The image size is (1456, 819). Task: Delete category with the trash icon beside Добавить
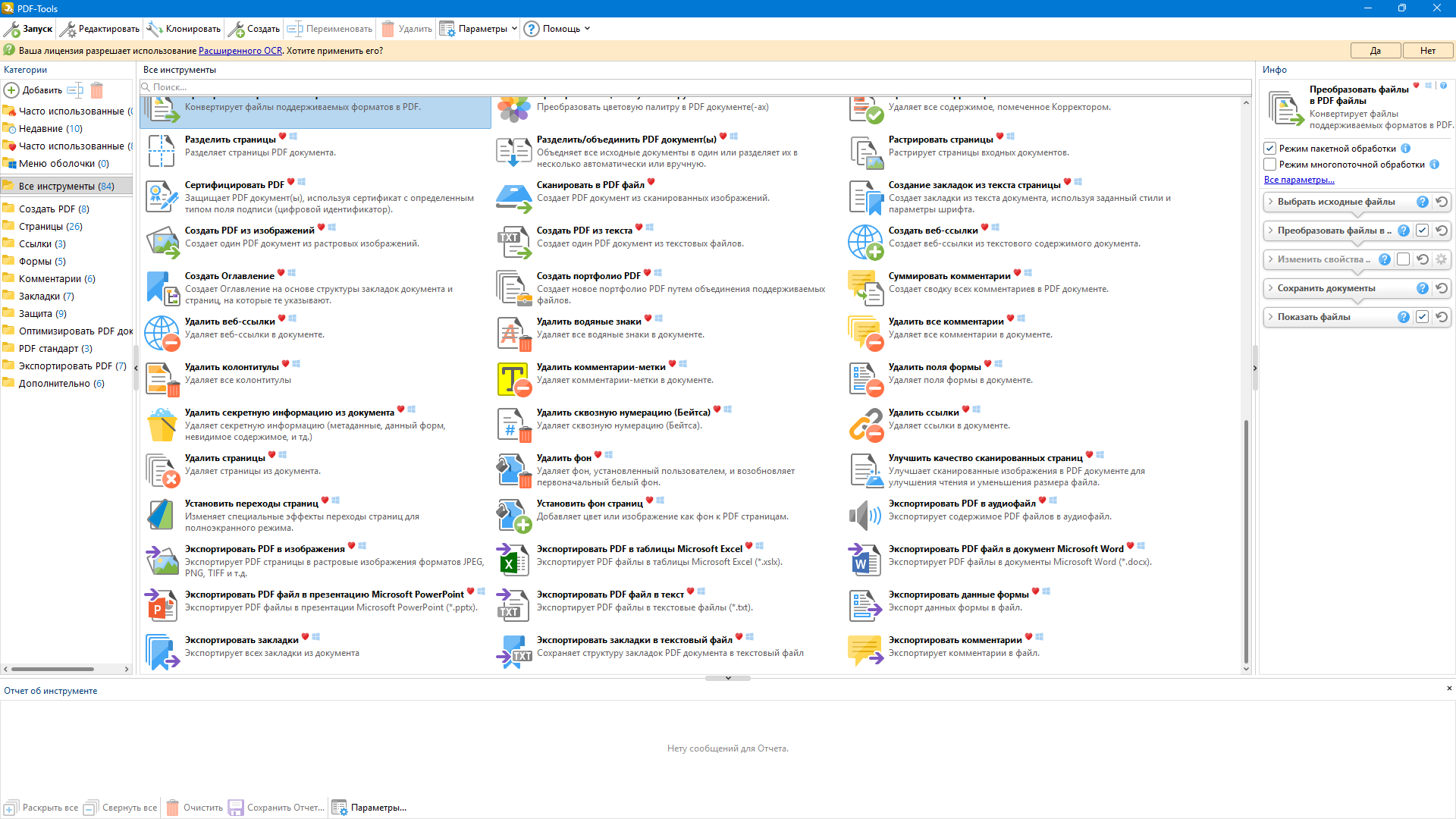pos(96,90)
